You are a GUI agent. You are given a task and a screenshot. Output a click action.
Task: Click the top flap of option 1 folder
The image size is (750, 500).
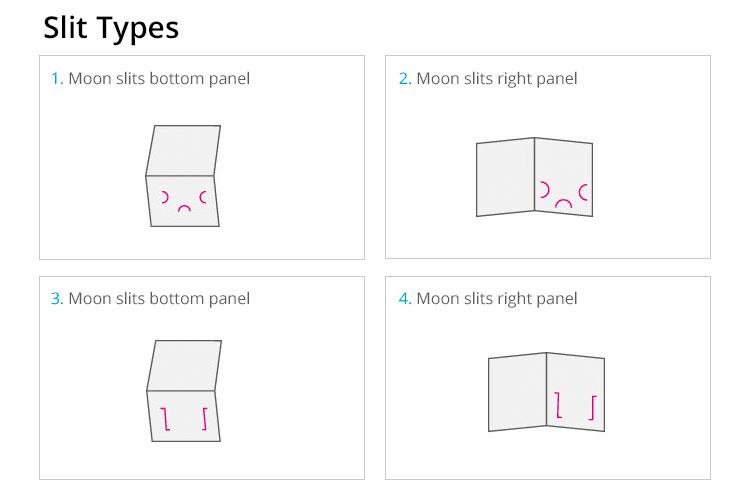pyautogui.click(x=183, y=150)
